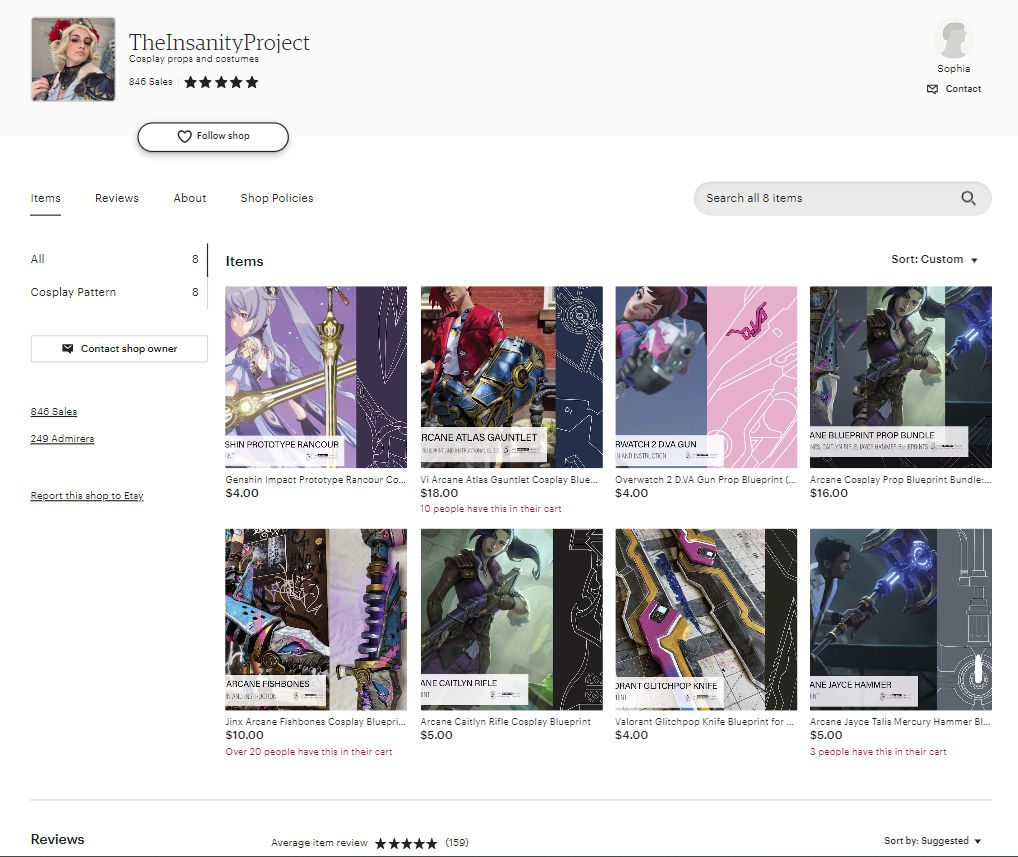The height and width of the screenshot is (857, 1018).
Task: Click Sophia's owner avatar
Action: click(x=953, y=38)
